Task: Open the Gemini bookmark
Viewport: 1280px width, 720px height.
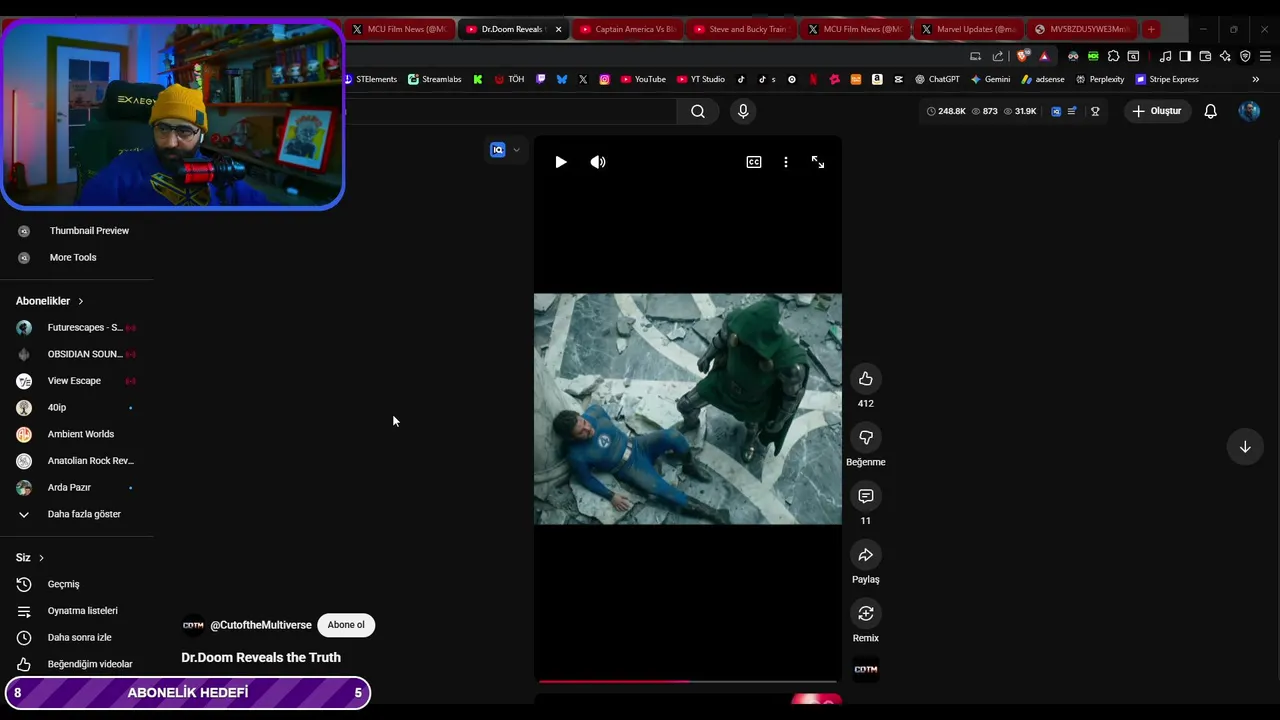Action: point(990,79)
